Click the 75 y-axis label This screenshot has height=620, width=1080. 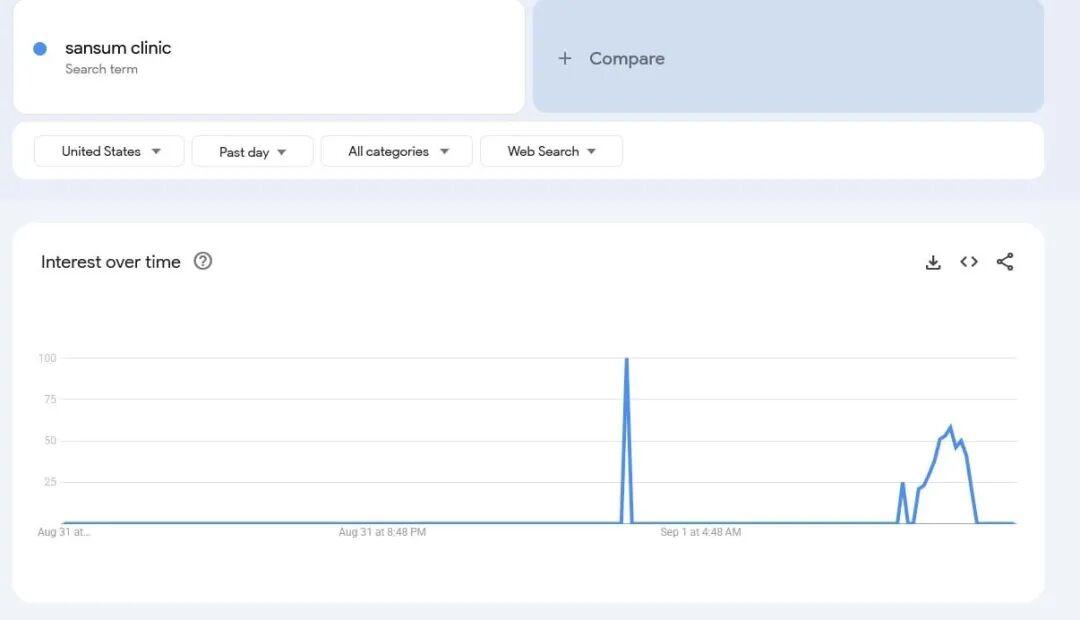coord(47,400)
